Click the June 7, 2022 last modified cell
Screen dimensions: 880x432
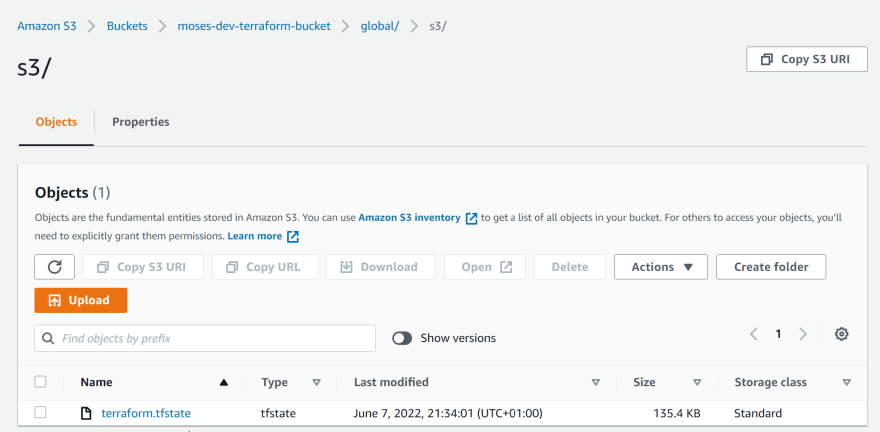pos(448,413)
